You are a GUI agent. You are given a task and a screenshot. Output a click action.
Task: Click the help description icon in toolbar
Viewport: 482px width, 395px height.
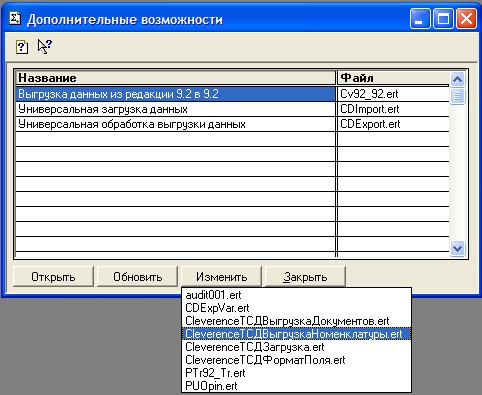pos(22,47)
